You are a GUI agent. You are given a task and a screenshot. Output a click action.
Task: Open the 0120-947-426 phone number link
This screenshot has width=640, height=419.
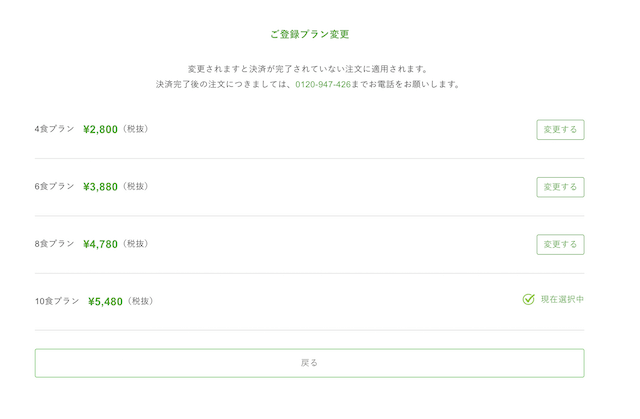[323, 84]
